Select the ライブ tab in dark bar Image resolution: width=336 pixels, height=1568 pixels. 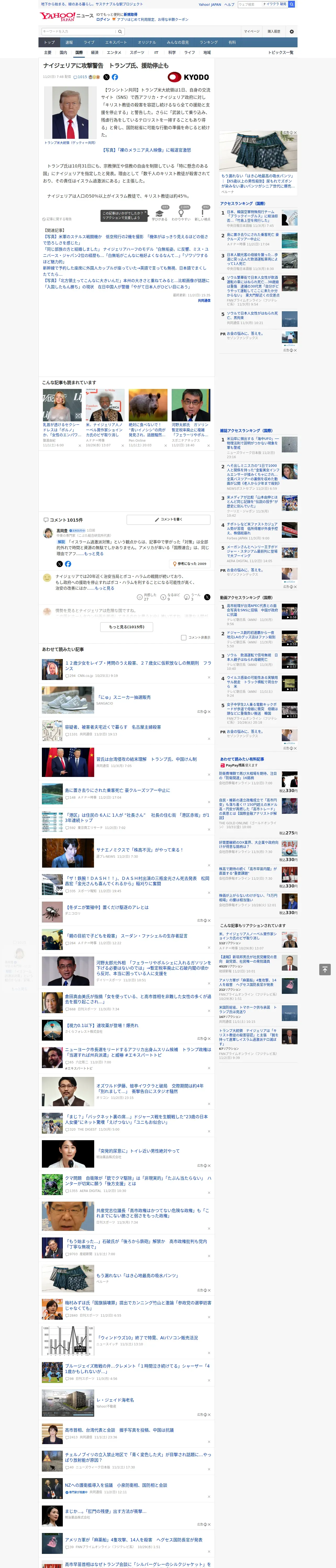pyautogui.click(x=89, y=43)
